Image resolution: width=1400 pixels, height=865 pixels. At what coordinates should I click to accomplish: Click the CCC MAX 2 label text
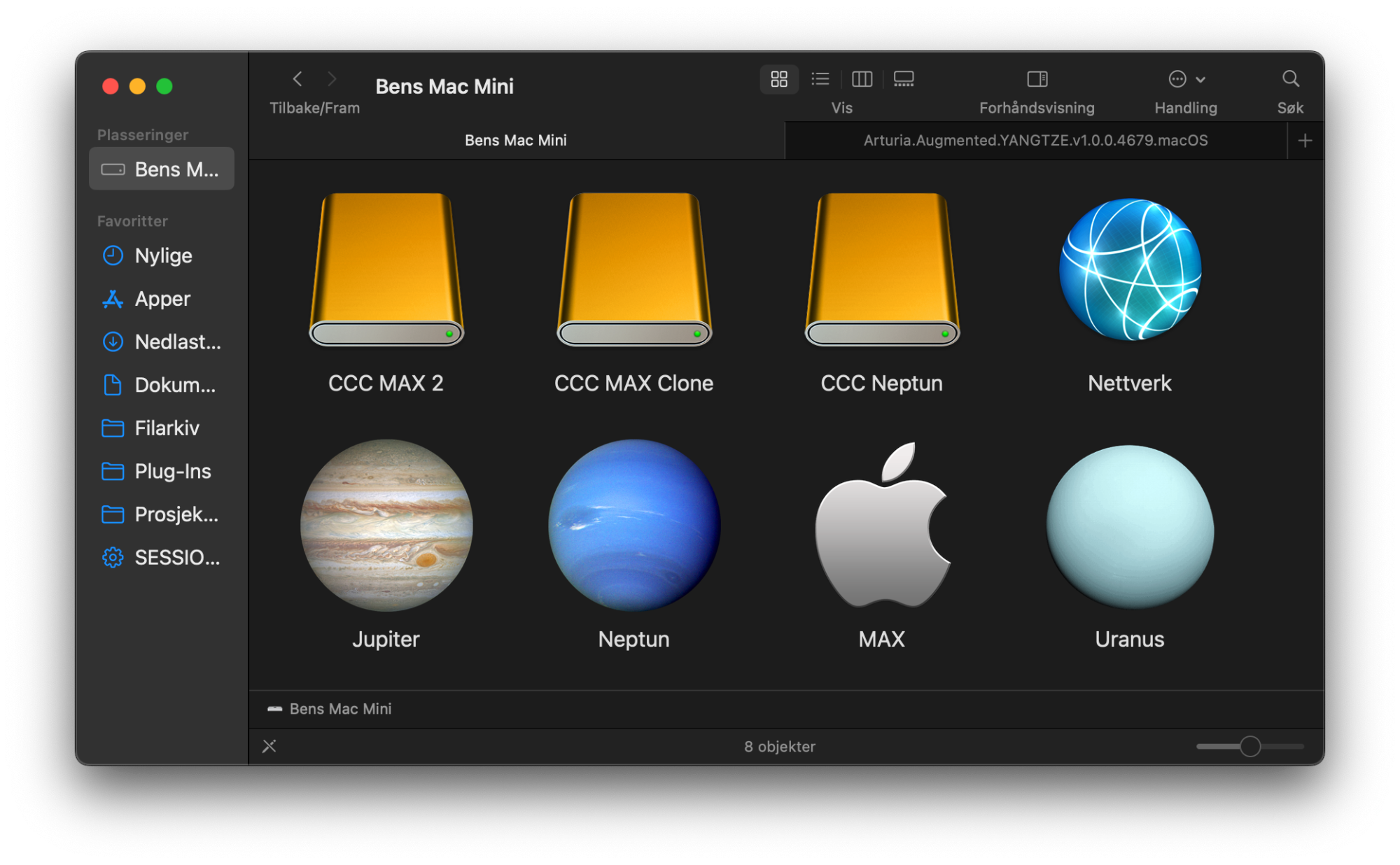[x=386, y=384]
